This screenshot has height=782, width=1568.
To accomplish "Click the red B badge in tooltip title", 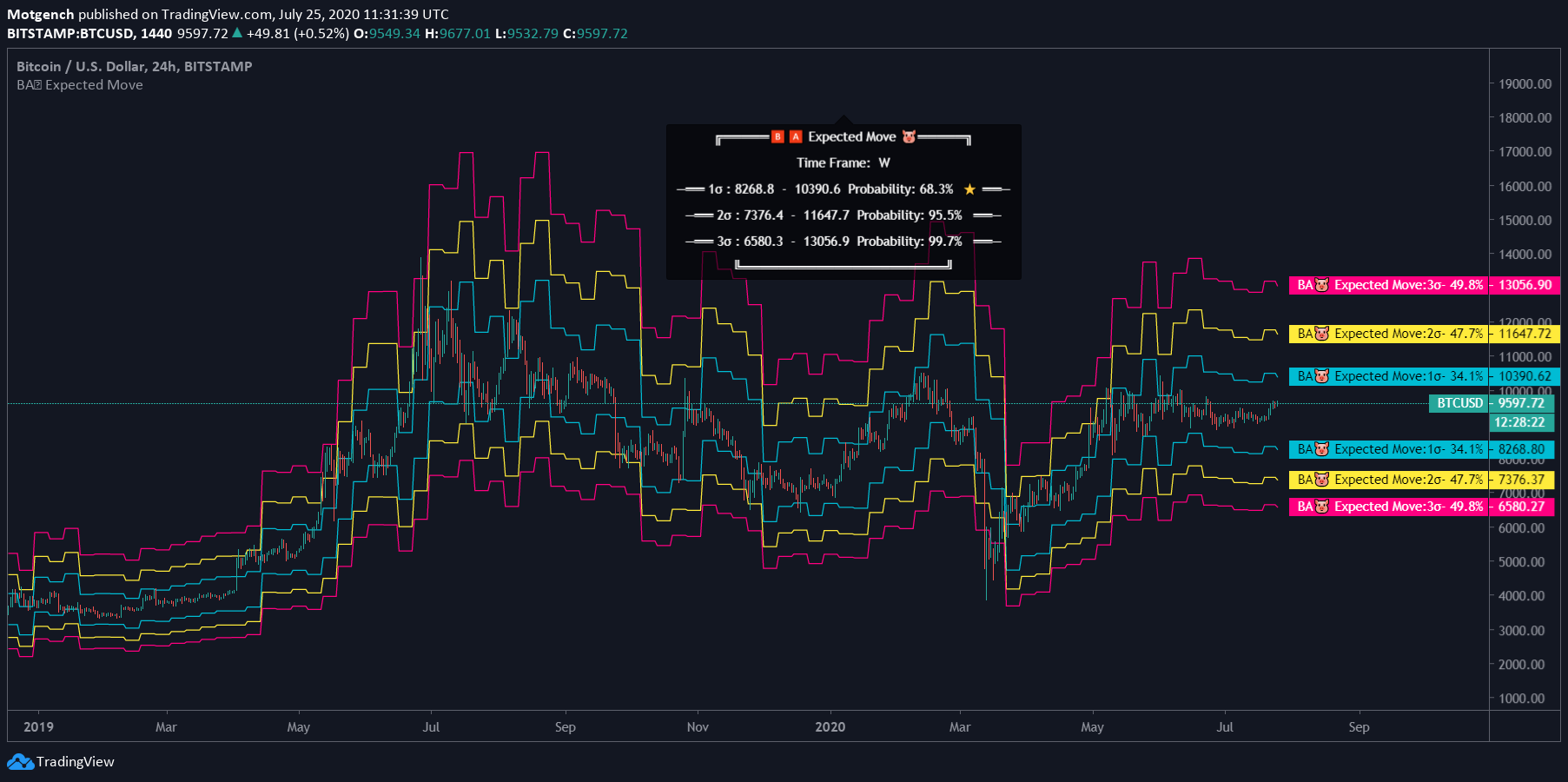I will click(x=777, y=137).
